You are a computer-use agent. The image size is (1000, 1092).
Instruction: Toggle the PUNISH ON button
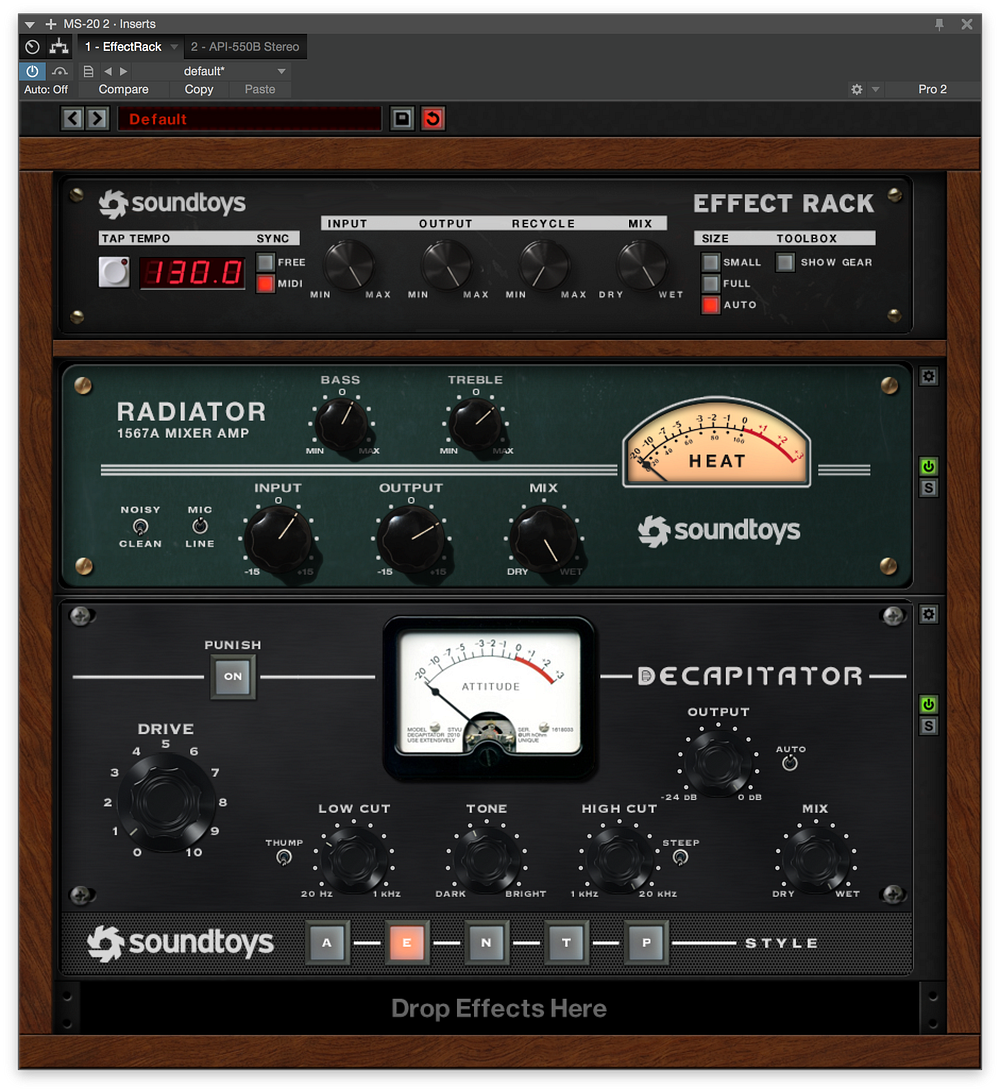[233, 676]
